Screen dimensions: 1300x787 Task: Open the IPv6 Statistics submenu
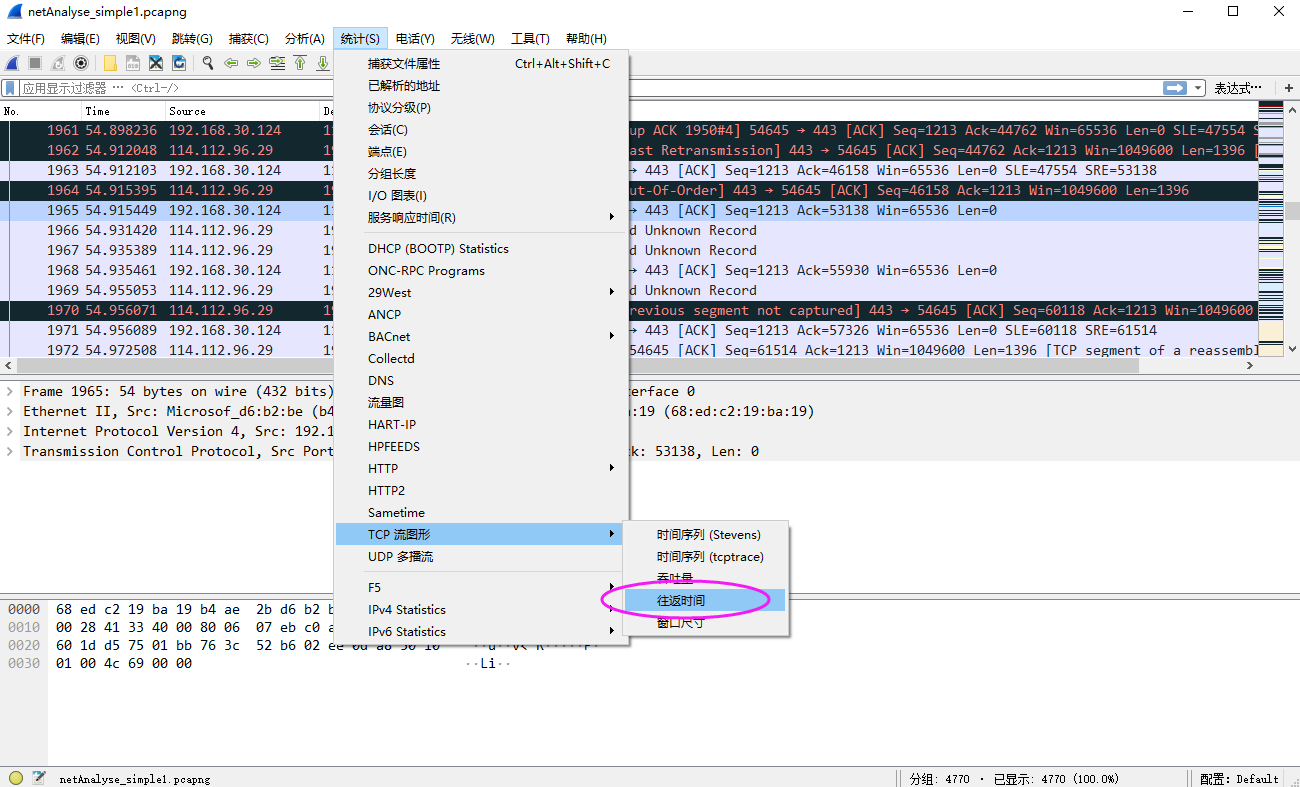[x=482, y=631]
